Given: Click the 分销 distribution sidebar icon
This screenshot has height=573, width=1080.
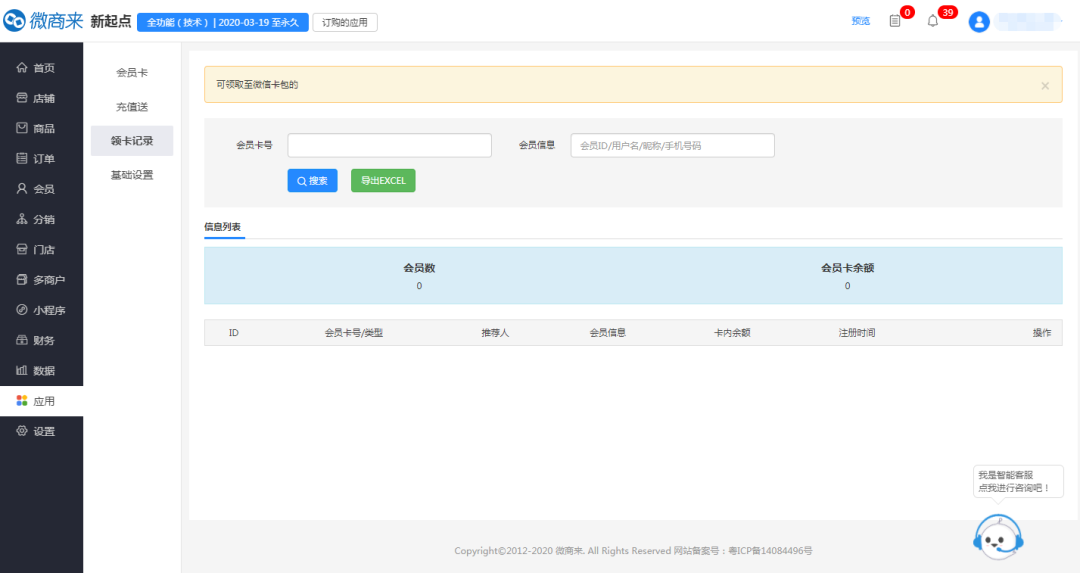Looking at the screenshot, I should (x=22, y=219).
